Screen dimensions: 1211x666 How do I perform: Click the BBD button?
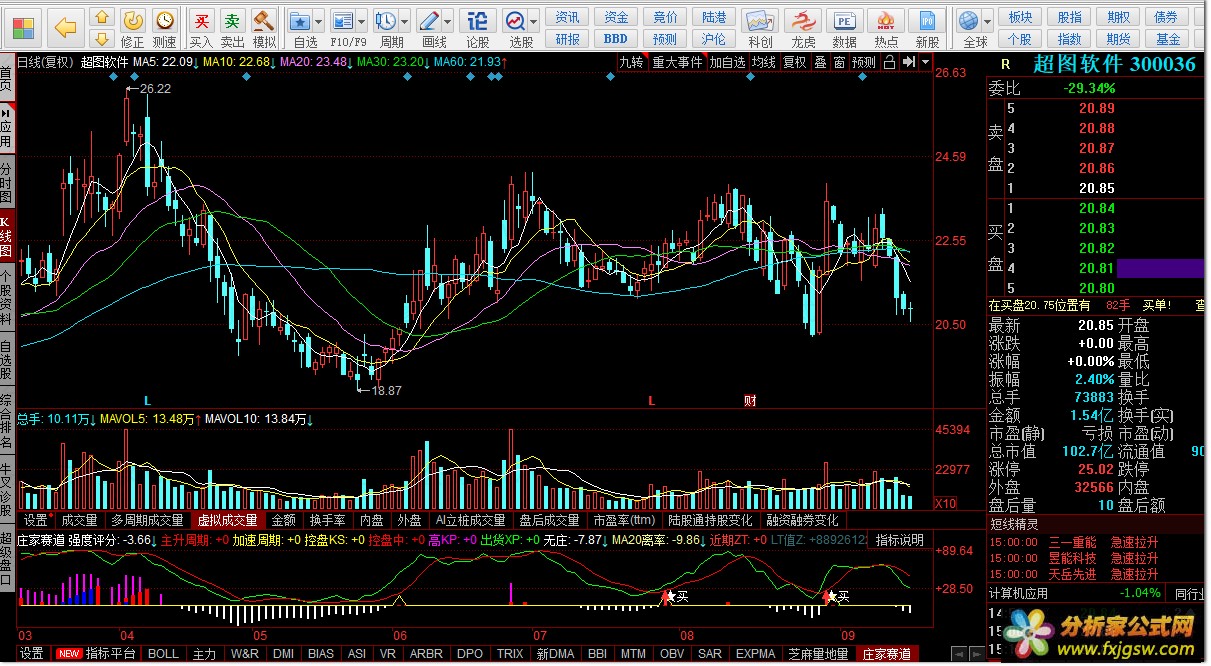pos(616,39)
